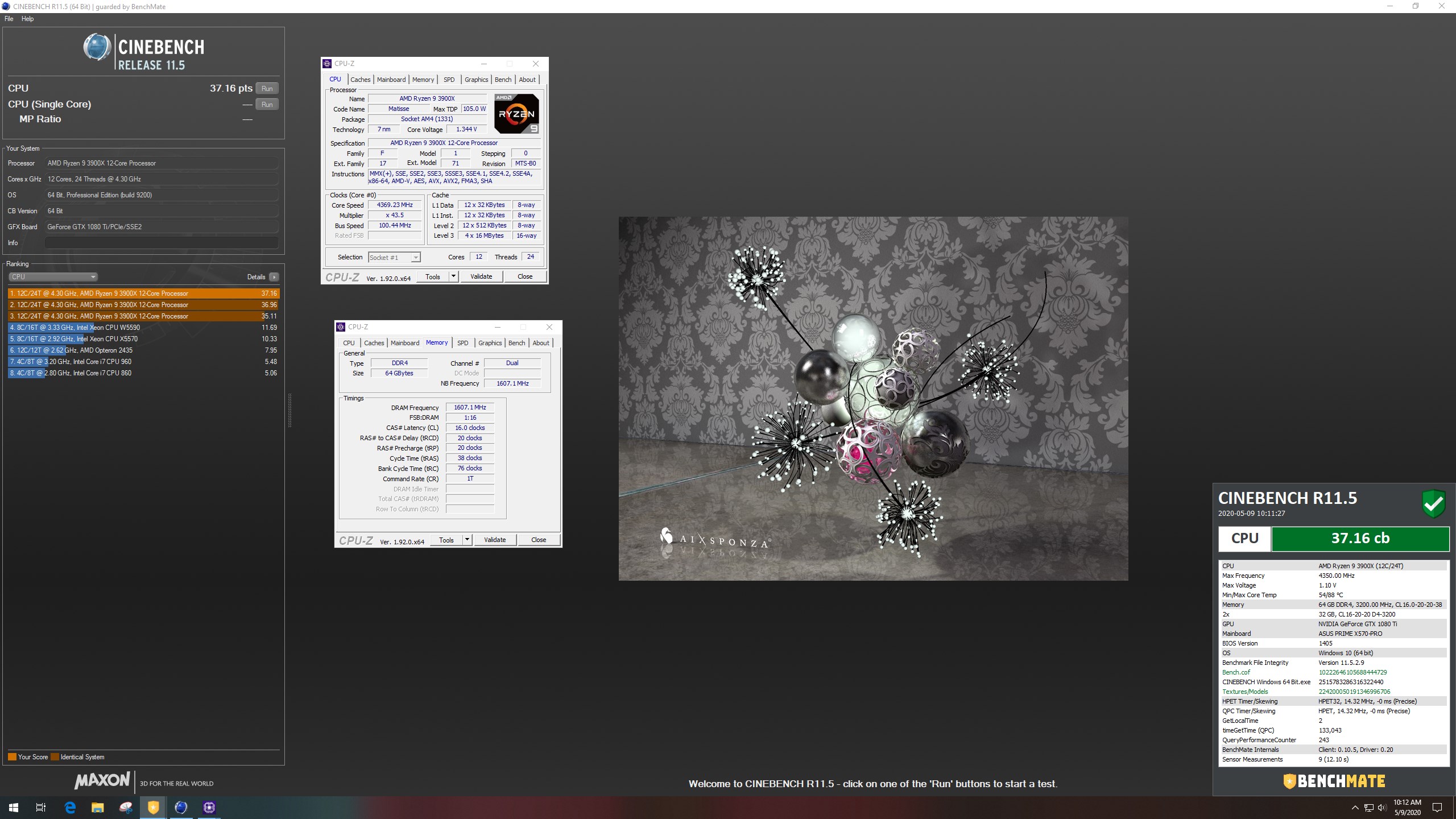This screenshot has width=1456, height=819.
Task: Show hidden system tray icons
Action: (1355, 808)
